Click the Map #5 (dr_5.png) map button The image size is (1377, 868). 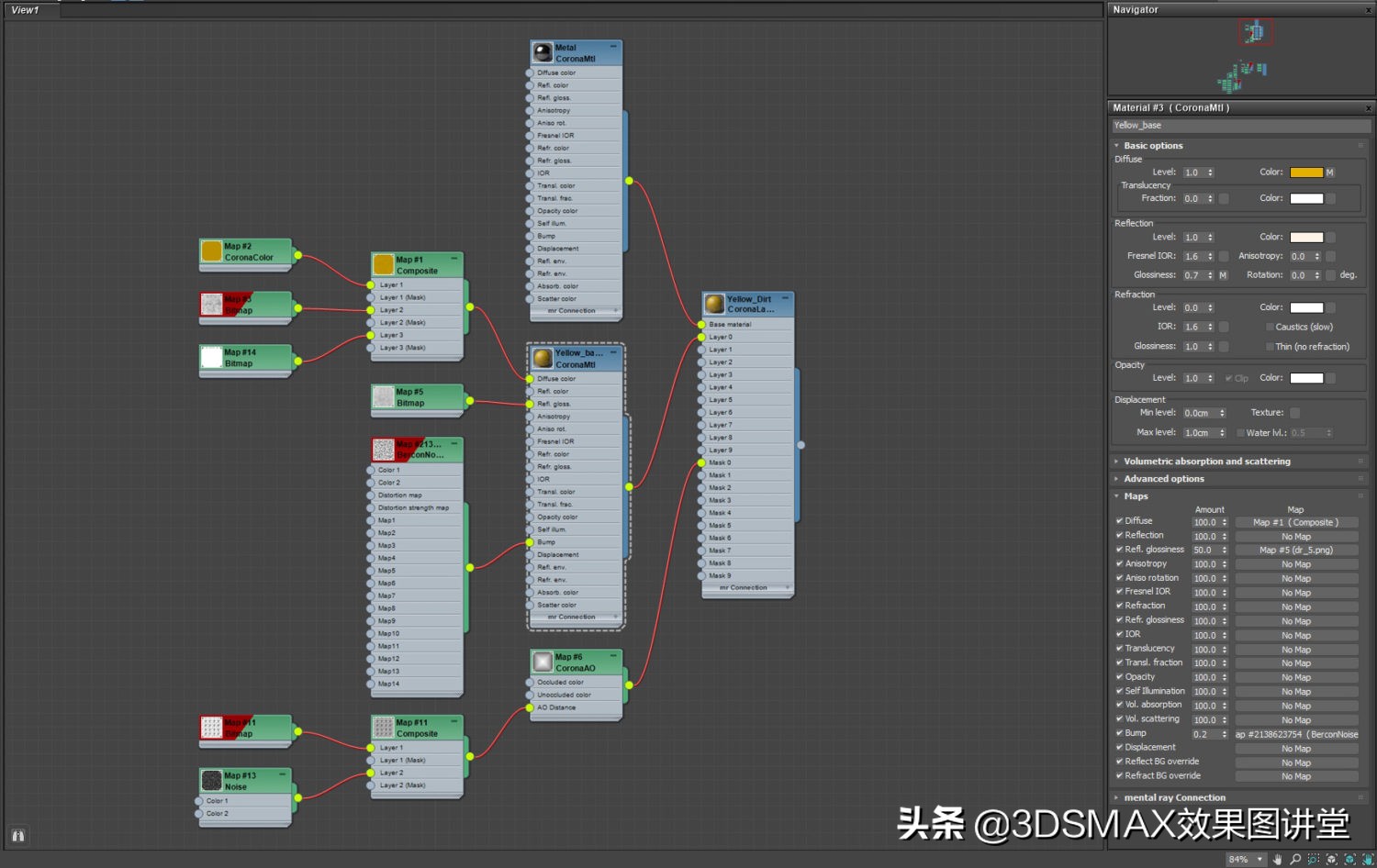pos(1295,551)
